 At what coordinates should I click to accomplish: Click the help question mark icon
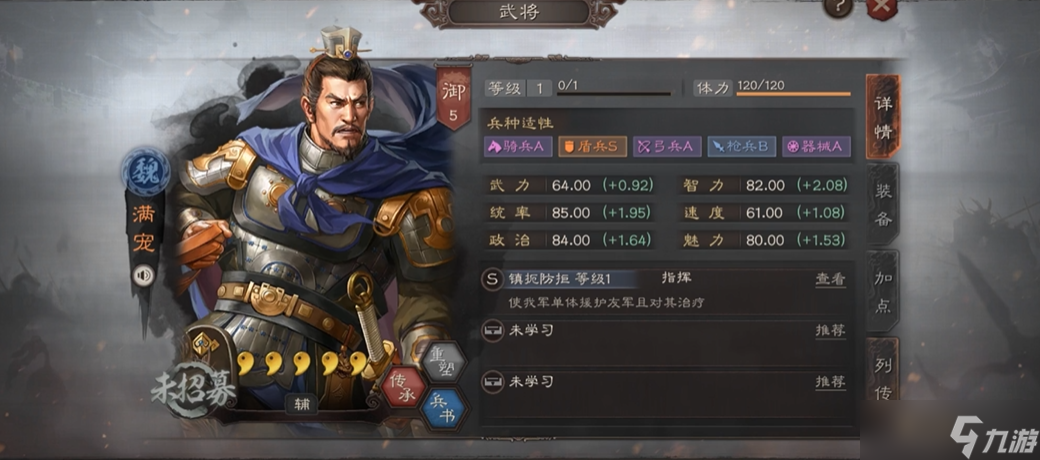pos(838,6)
